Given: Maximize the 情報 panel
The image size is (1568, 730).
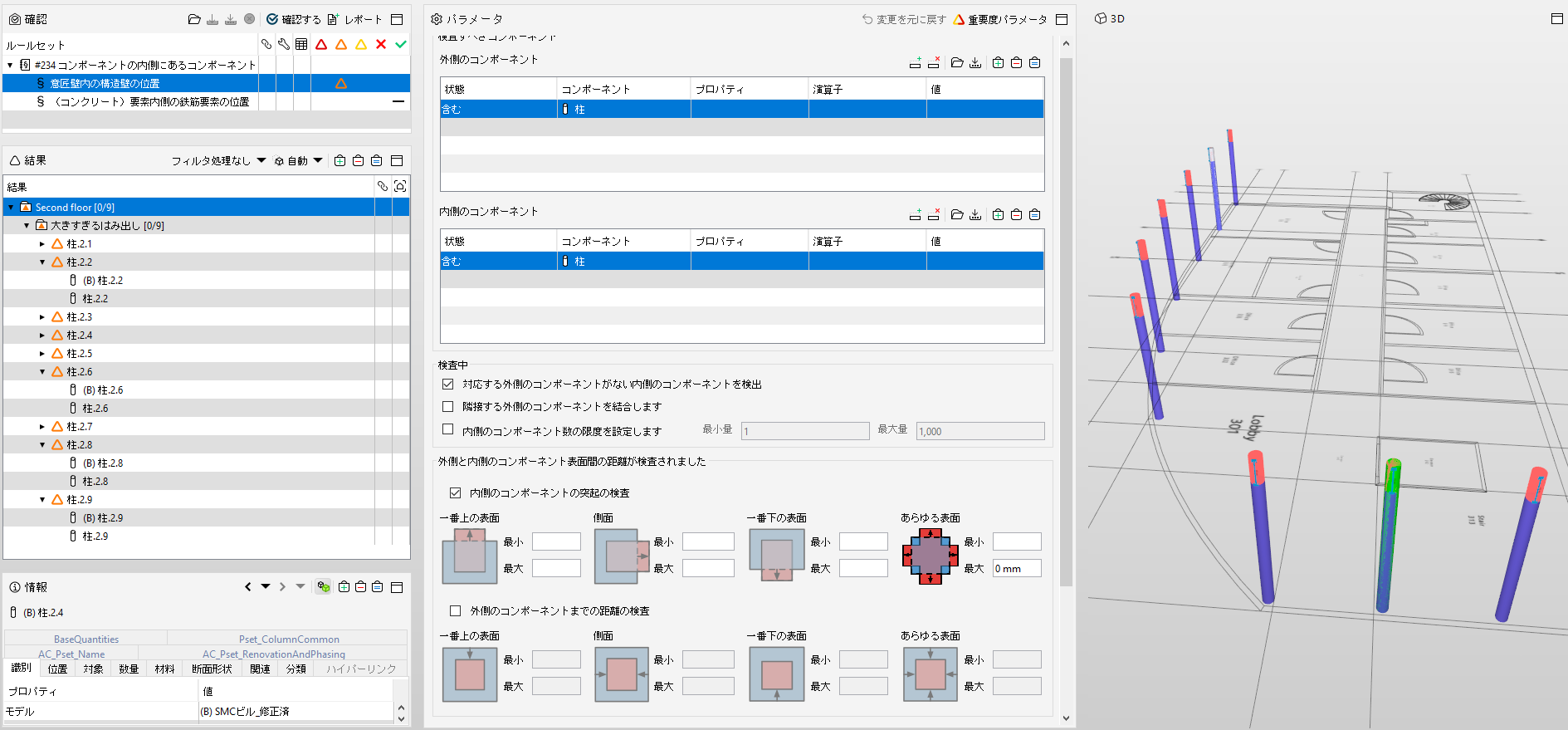Looking at the screenshot, I should (397, 586).
